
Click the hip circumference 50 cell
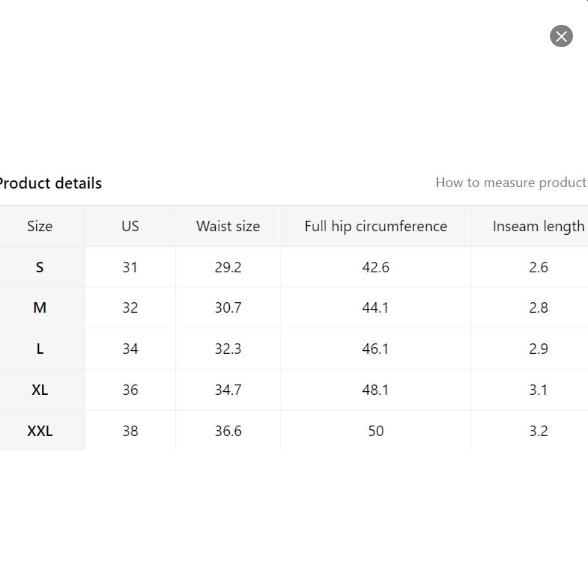(376, 431)
